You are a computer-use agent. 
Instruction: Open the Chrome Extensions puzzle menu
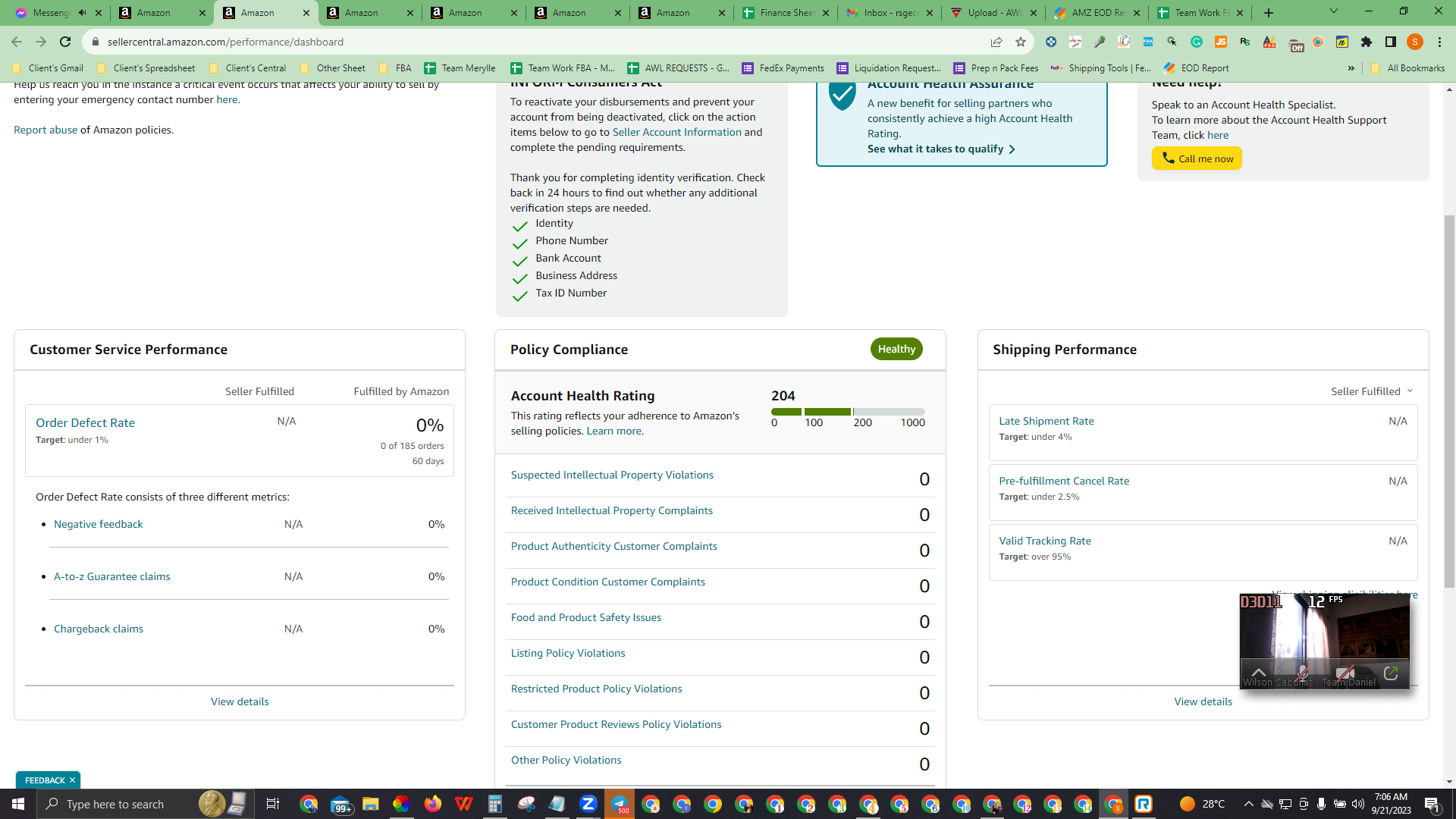point(1367,42)
